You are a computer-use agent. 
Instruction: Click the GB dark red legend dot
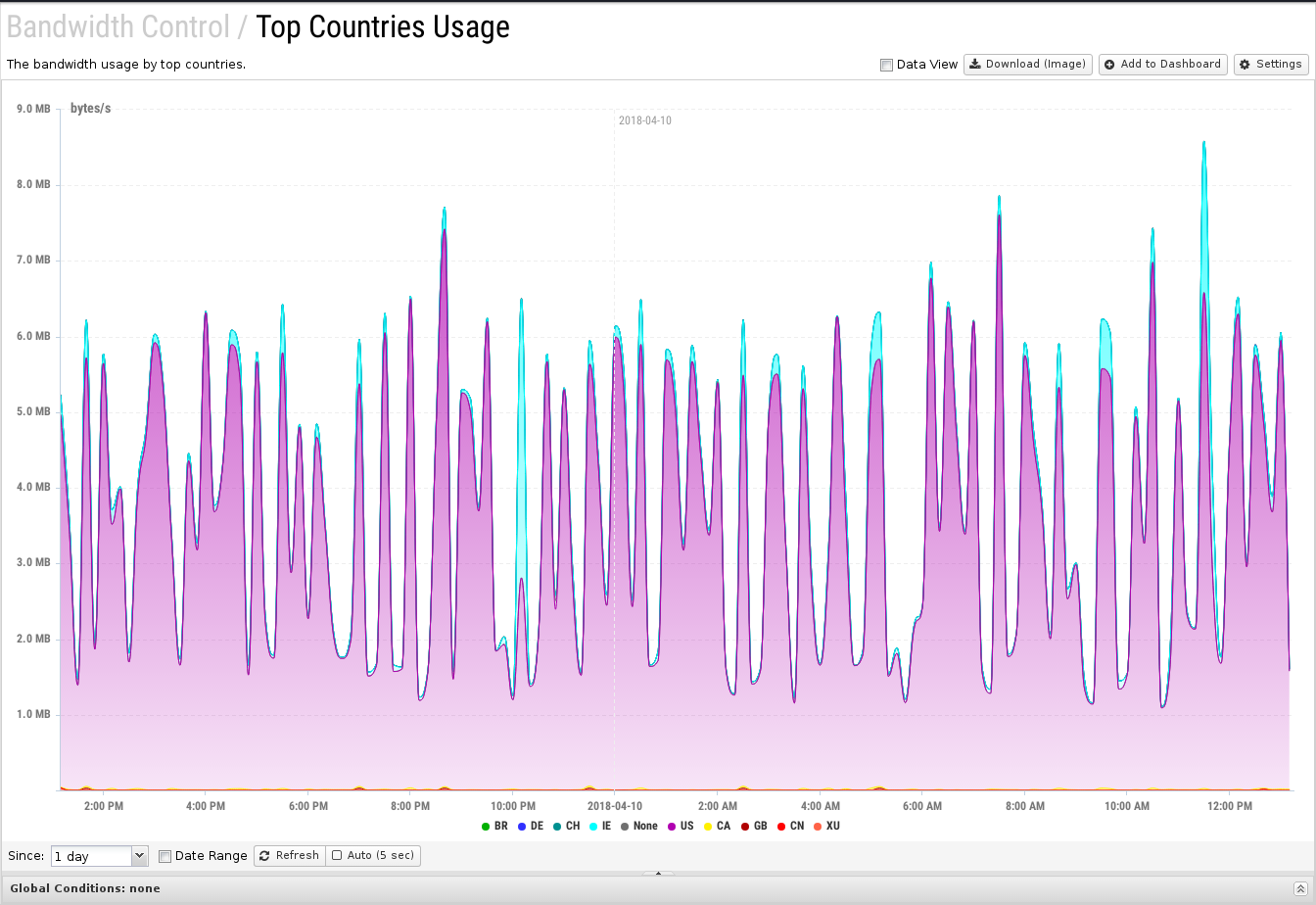(745, 827)
